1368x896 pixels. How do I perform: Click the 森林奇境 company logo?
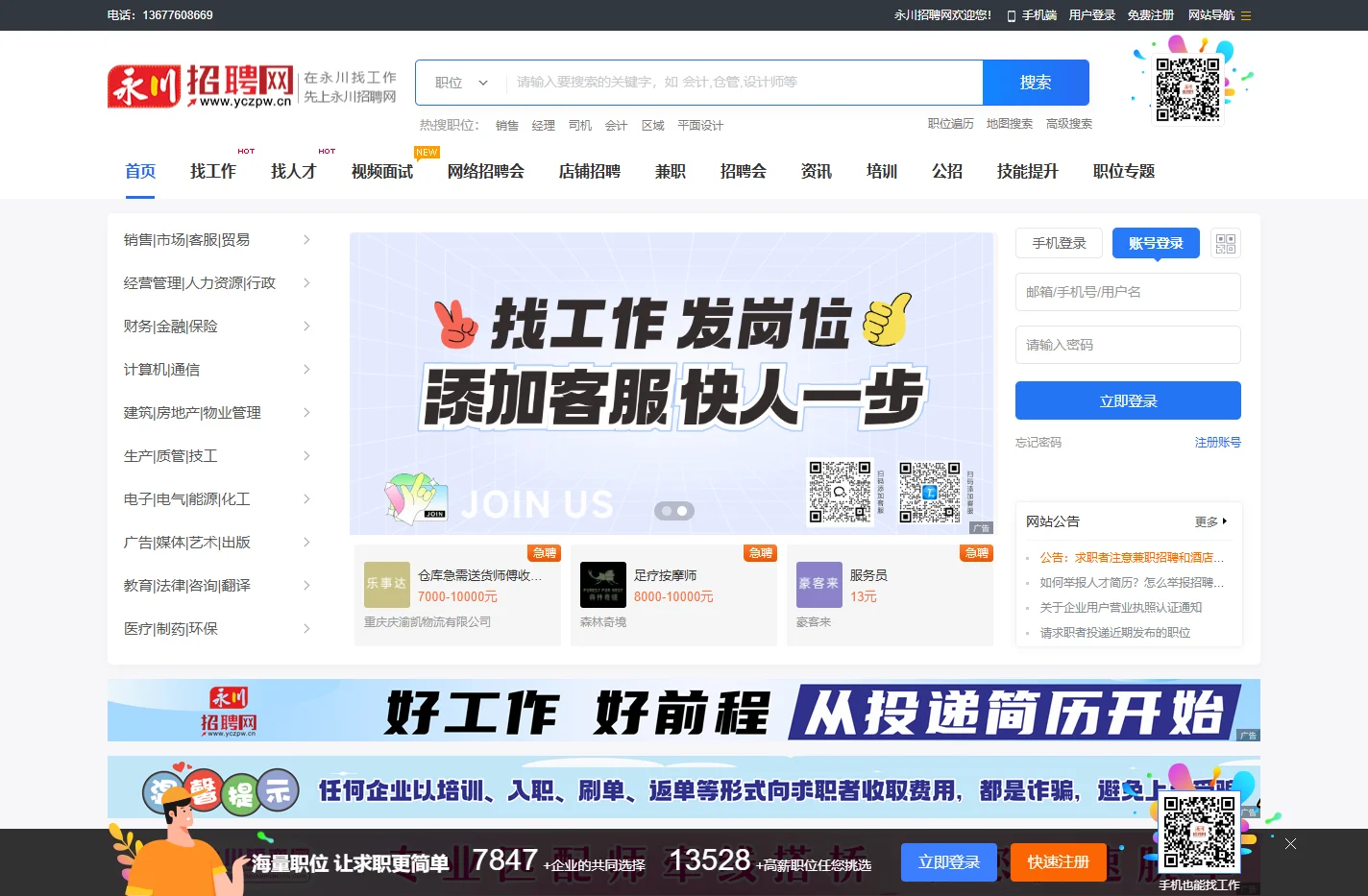click(603, 584)
